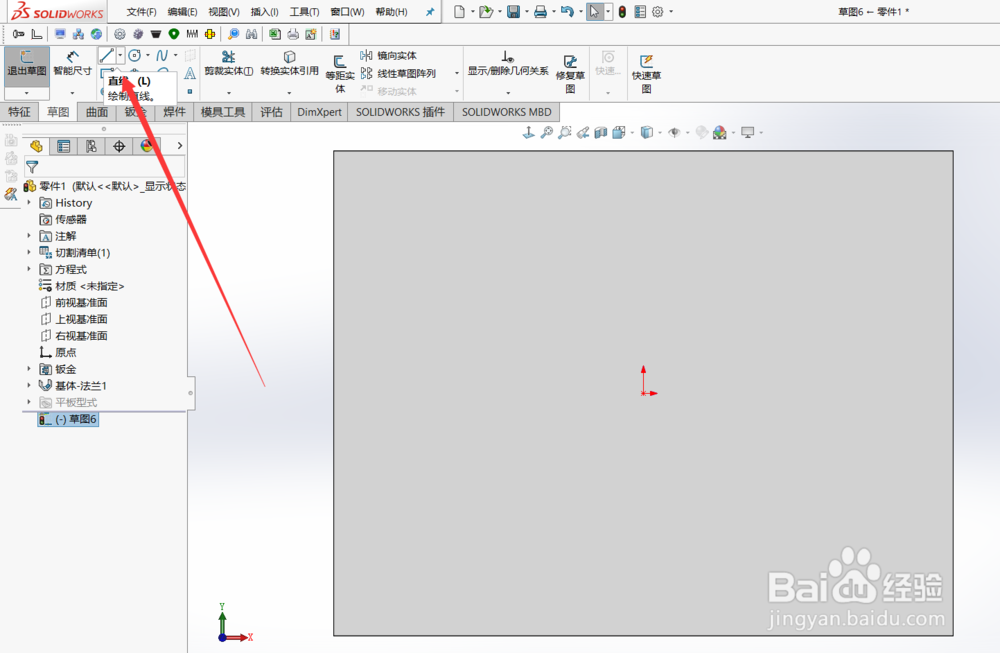Switch to the 特征 ribbon tab
The width and height of the screenshot is (1000, 653).
click(x=19, y=112)
